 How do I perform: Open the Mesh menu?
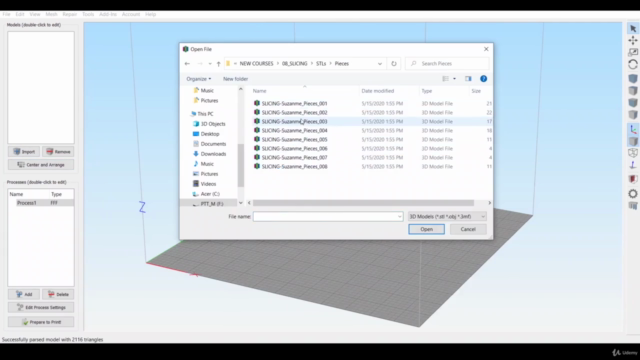[x=51, y=14]
